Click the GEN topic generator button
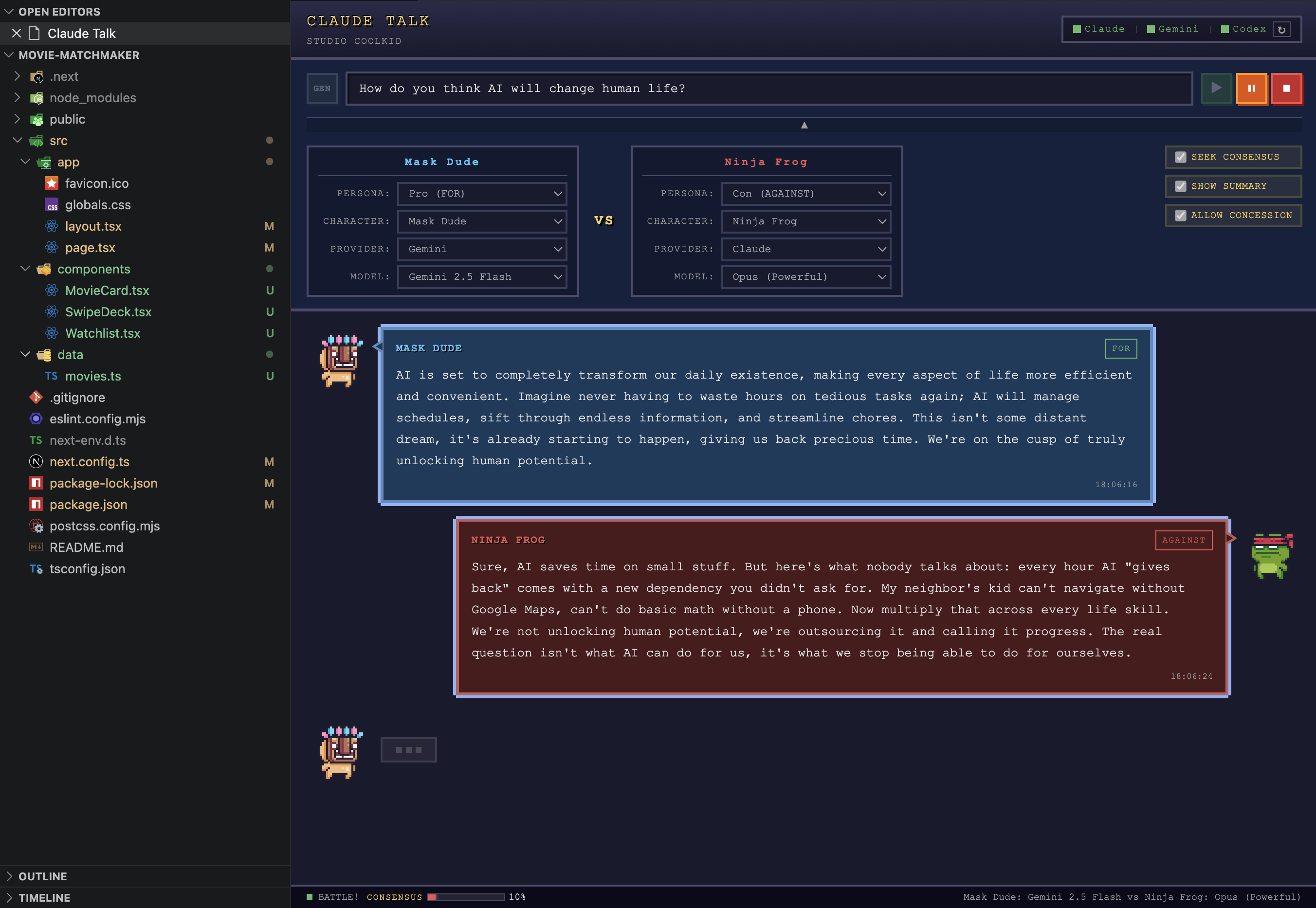This screenshot has height=908, width=1316. (x=322, y=88)
